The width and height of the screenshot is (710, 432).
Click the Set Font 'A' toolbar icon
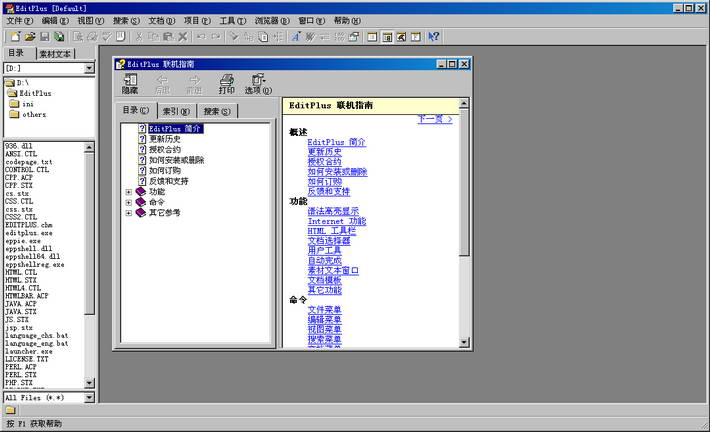(296, 37)
